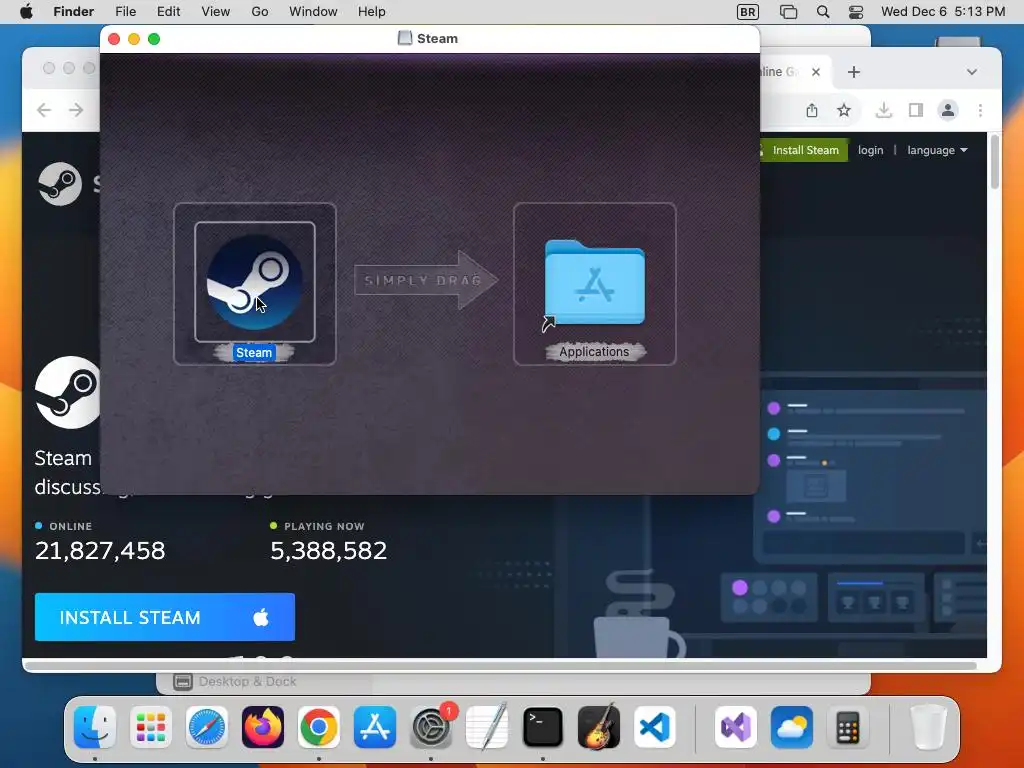Open Google Chrome from the Dock
This screenshot has height=768, width=1024.
pos(319,727)
